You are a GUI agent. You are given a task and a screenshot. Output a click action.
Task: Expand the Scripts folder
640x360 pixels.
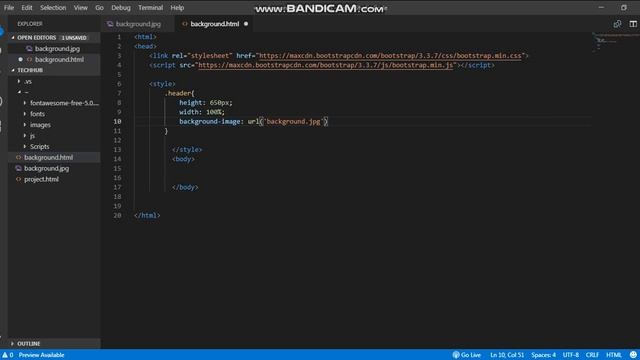pyautogui.click(x=39, y=147)
